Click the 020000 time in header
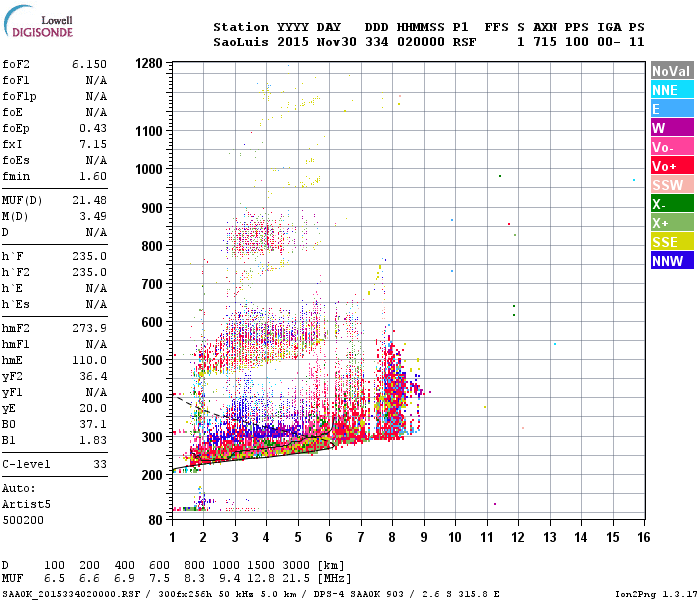700x600 pixels. [421, 42]
